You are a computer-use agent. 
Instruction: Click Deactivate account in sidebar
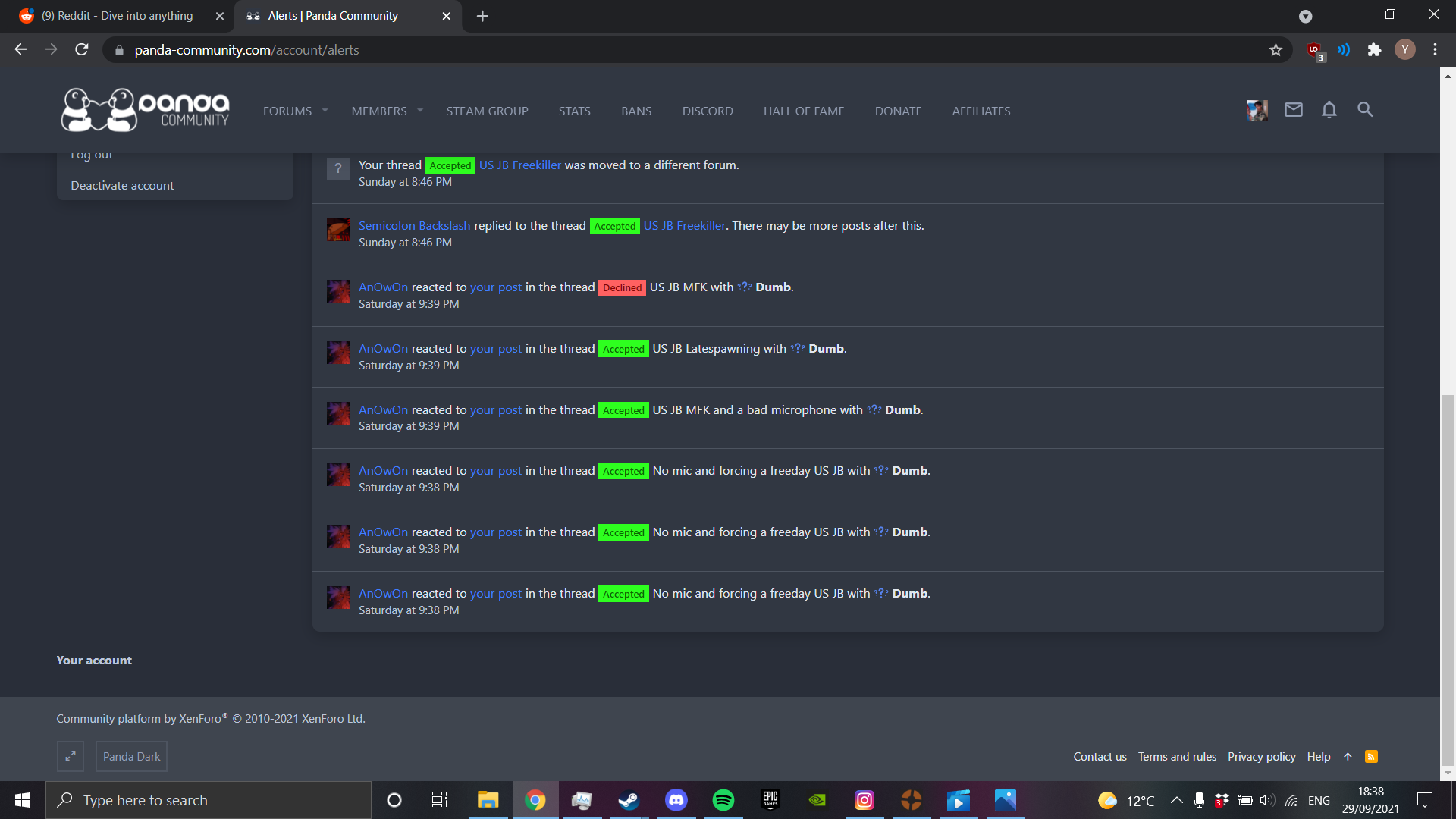(x=122, y=186)
